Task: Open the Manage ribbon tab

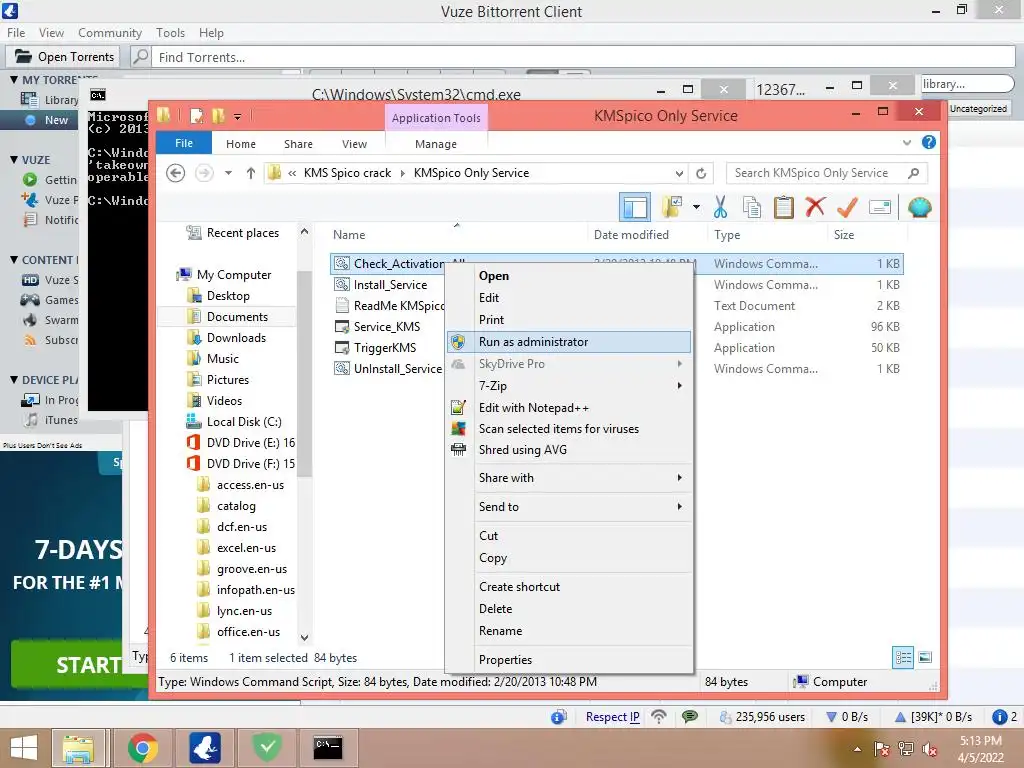Action: coord(436,144)
